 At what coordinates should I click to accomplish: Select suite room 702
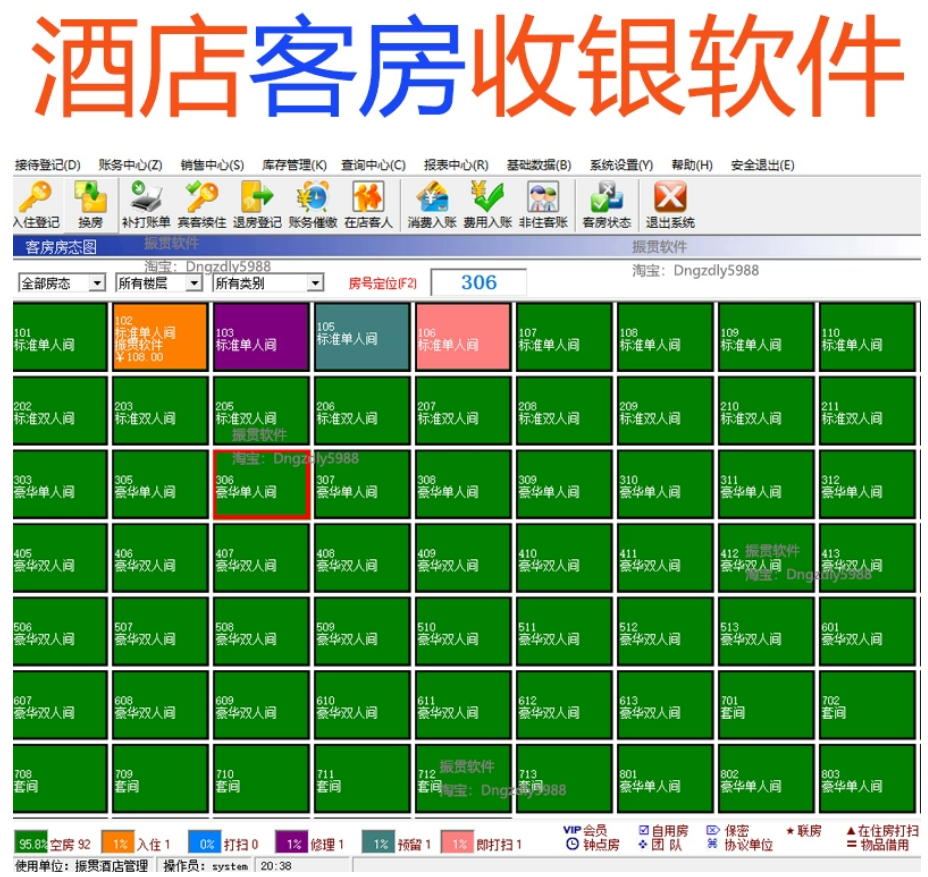tap(868, 705)
